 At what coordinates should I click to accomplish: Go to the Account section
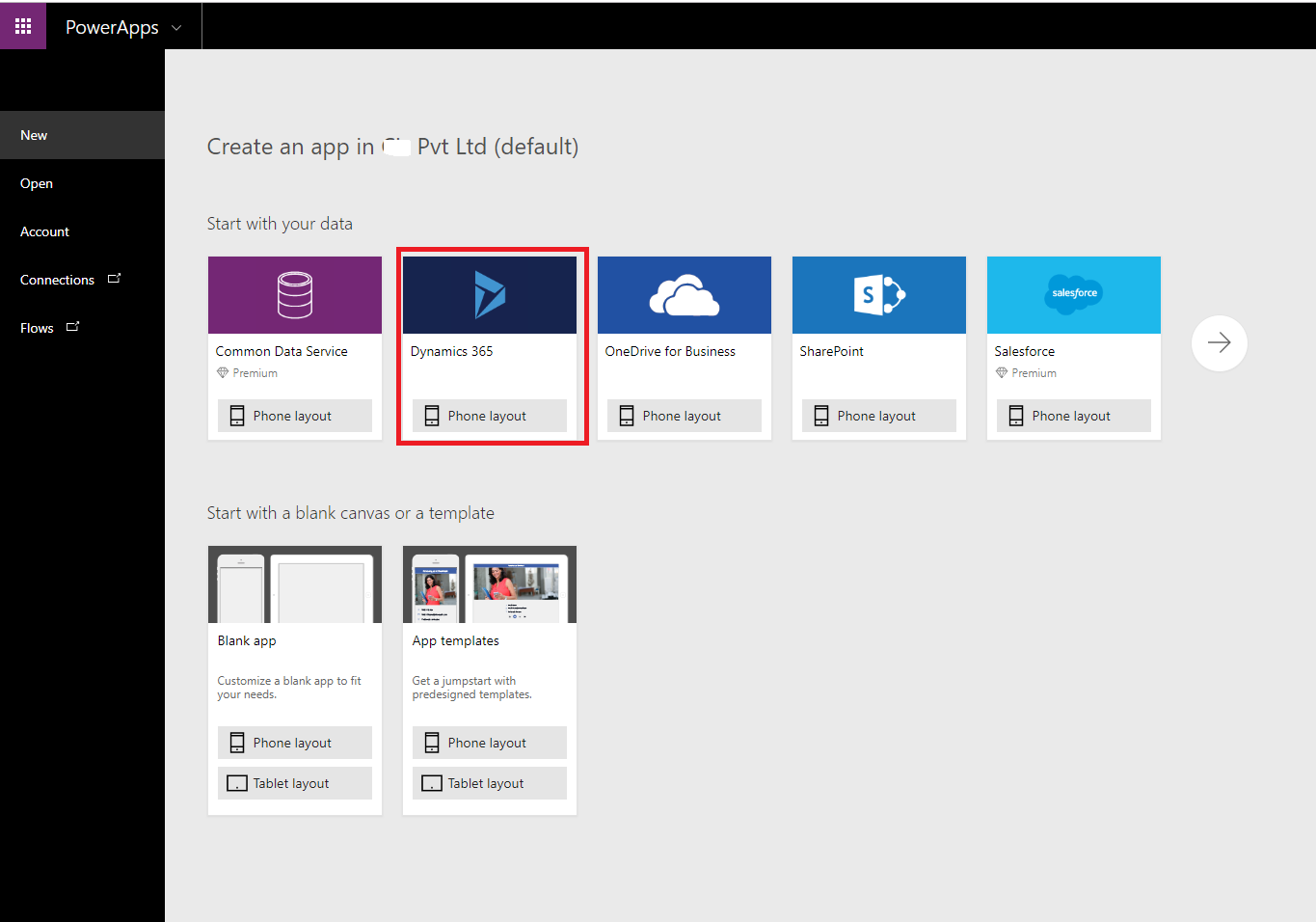pyautogui.click(x=44, y=230)
